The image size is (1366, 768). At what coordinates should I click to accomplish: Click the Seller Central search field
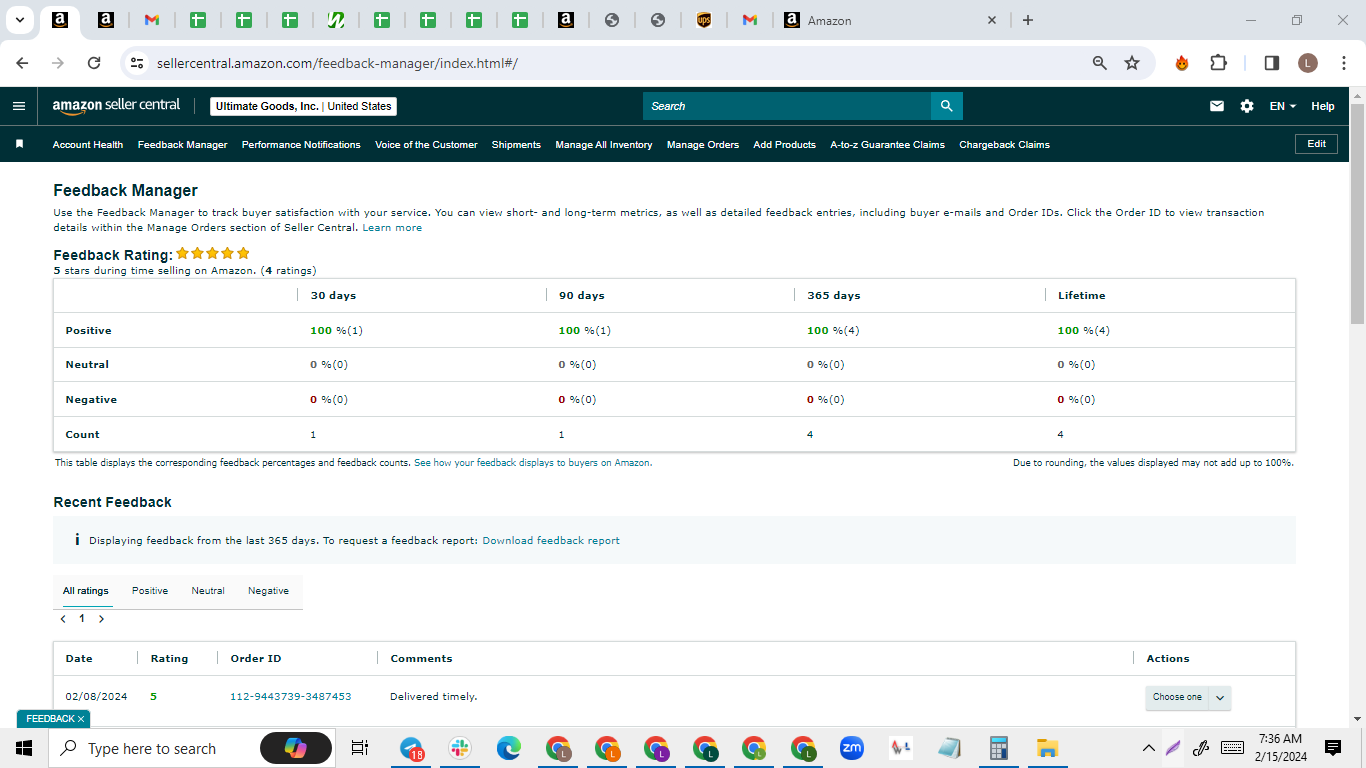[x=787, y=106]
